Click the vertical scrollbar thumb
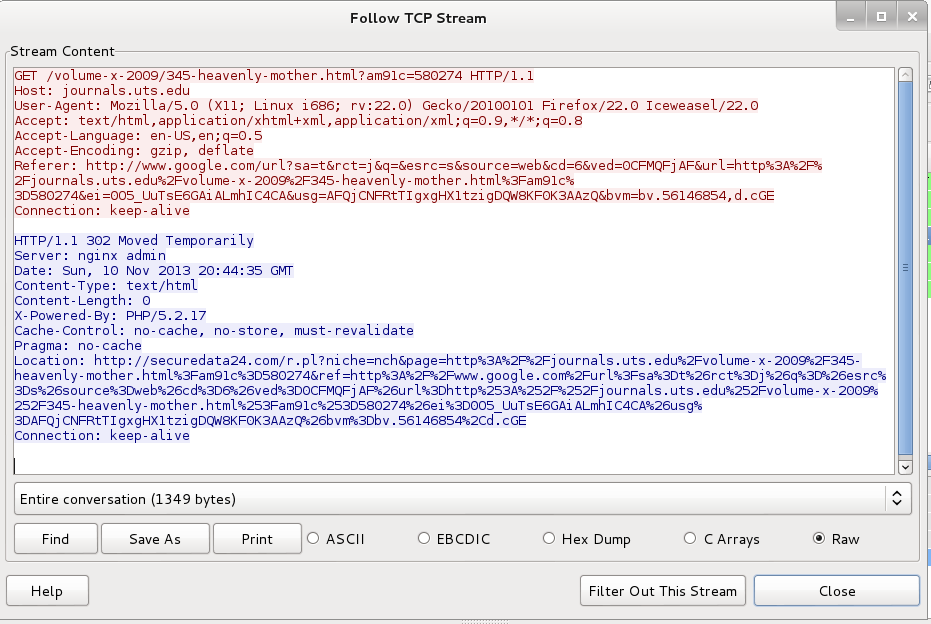Screen dimensions: 931x624 (905, 266)
